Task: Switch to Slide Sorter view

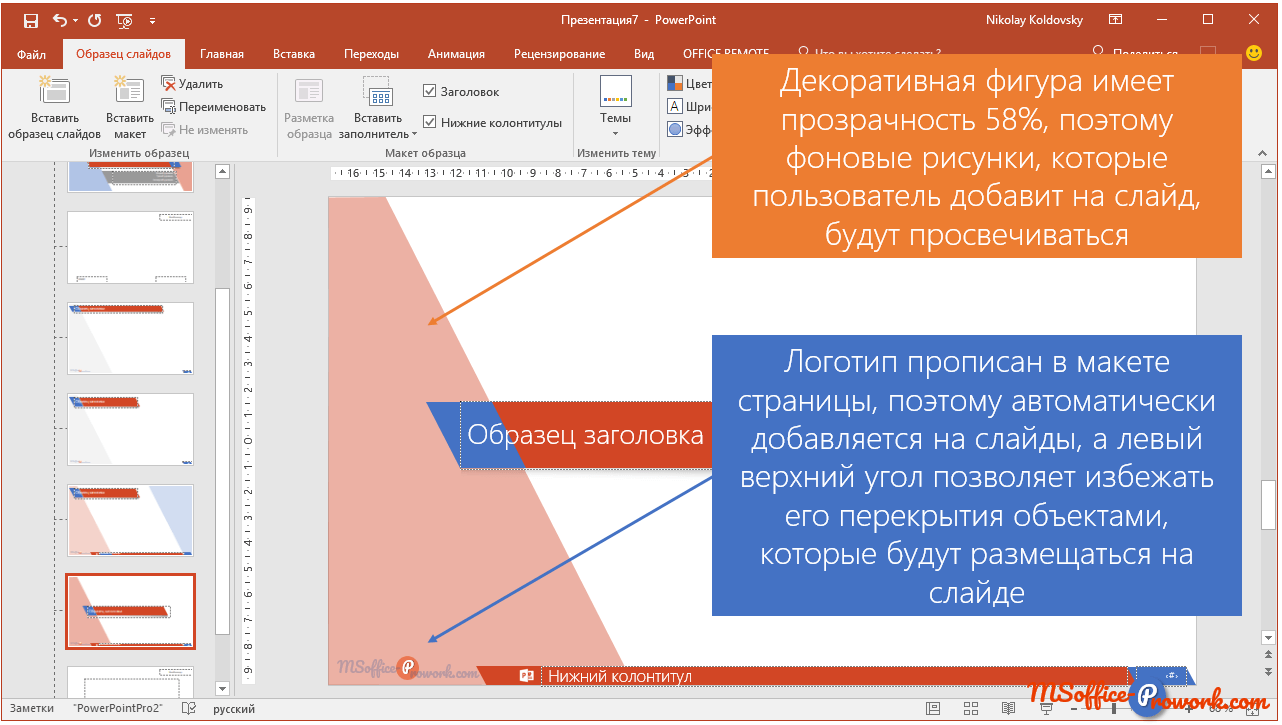Action: coord(973,709)
